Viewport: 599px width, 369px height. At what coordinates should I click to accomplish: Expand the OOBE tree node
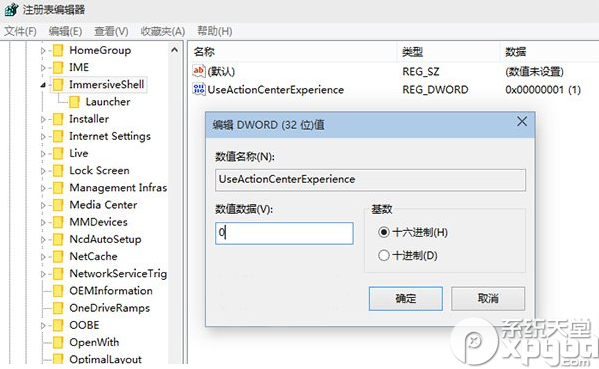(43, 325)
